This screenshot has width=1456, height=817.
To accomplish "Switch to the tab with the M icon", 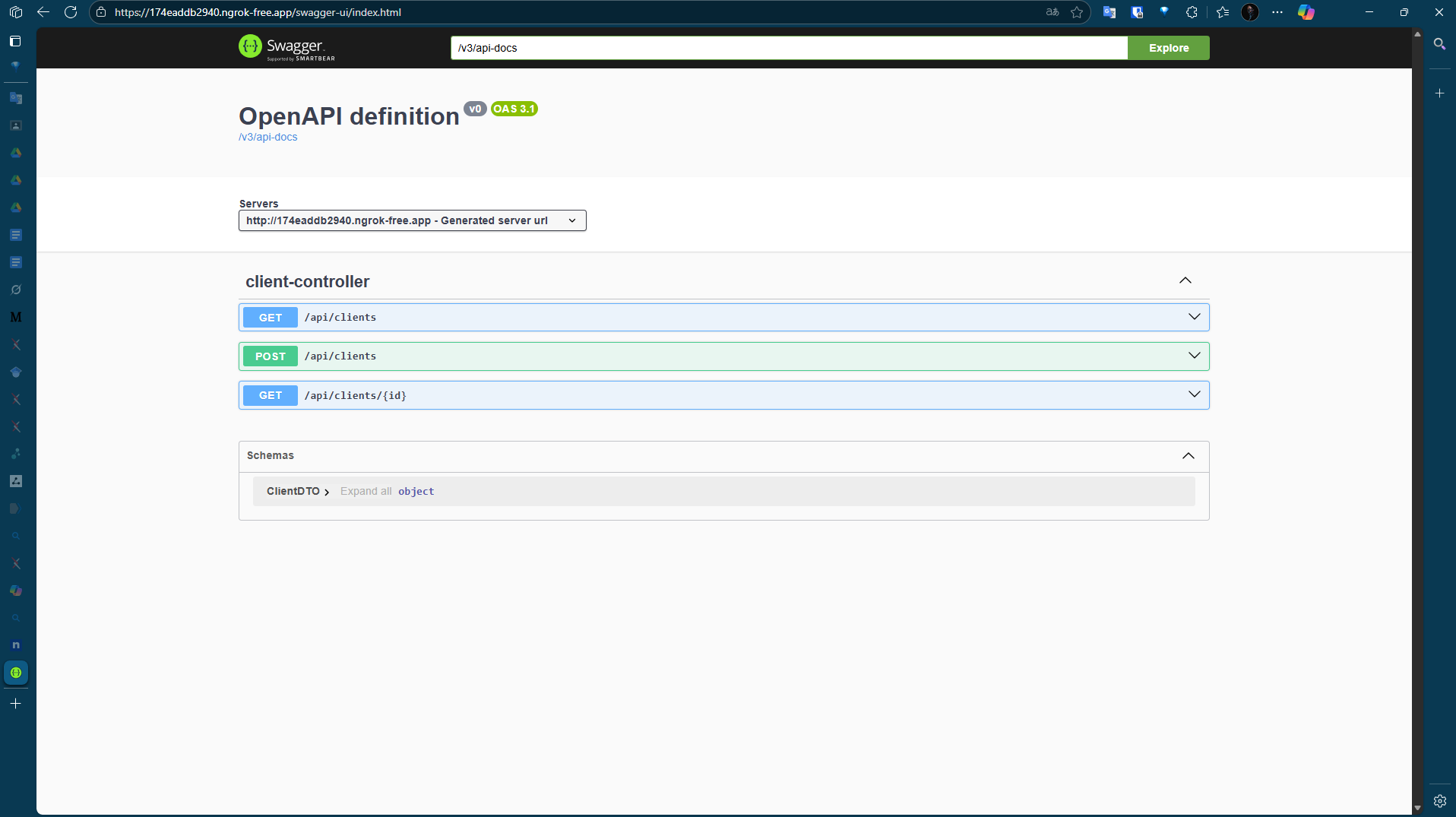I will [x=16, y=317].
